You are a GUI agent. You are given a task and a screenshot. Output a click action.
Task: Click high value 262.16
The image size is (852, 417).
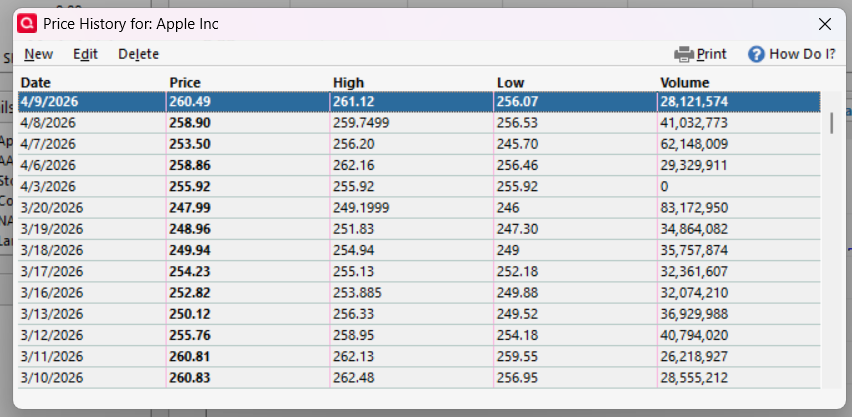pos(354,165)
